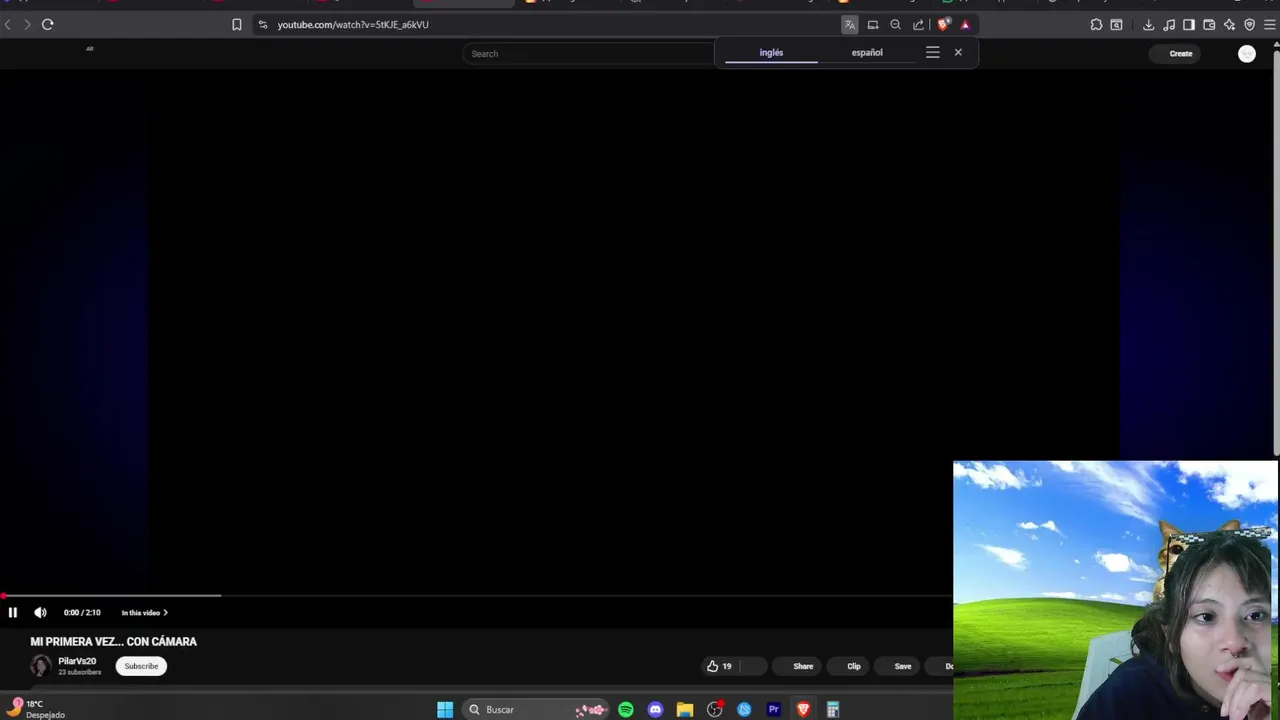Click the translate page icon
Screen dimensions: 1280x720
[850, 24]
